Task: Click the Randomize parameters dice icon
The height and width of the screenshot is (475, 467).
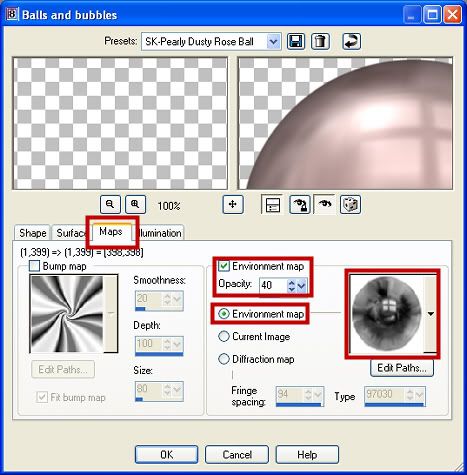Action: tap(350, 204)
